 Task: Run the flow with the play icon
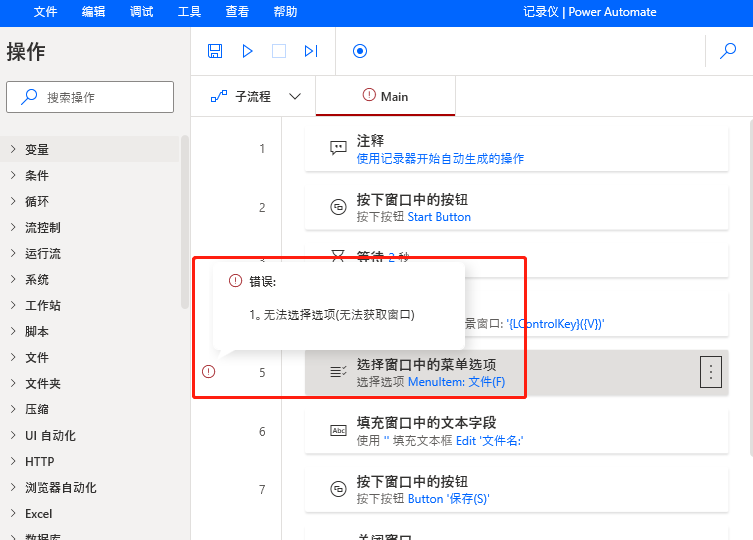point(247,51)
